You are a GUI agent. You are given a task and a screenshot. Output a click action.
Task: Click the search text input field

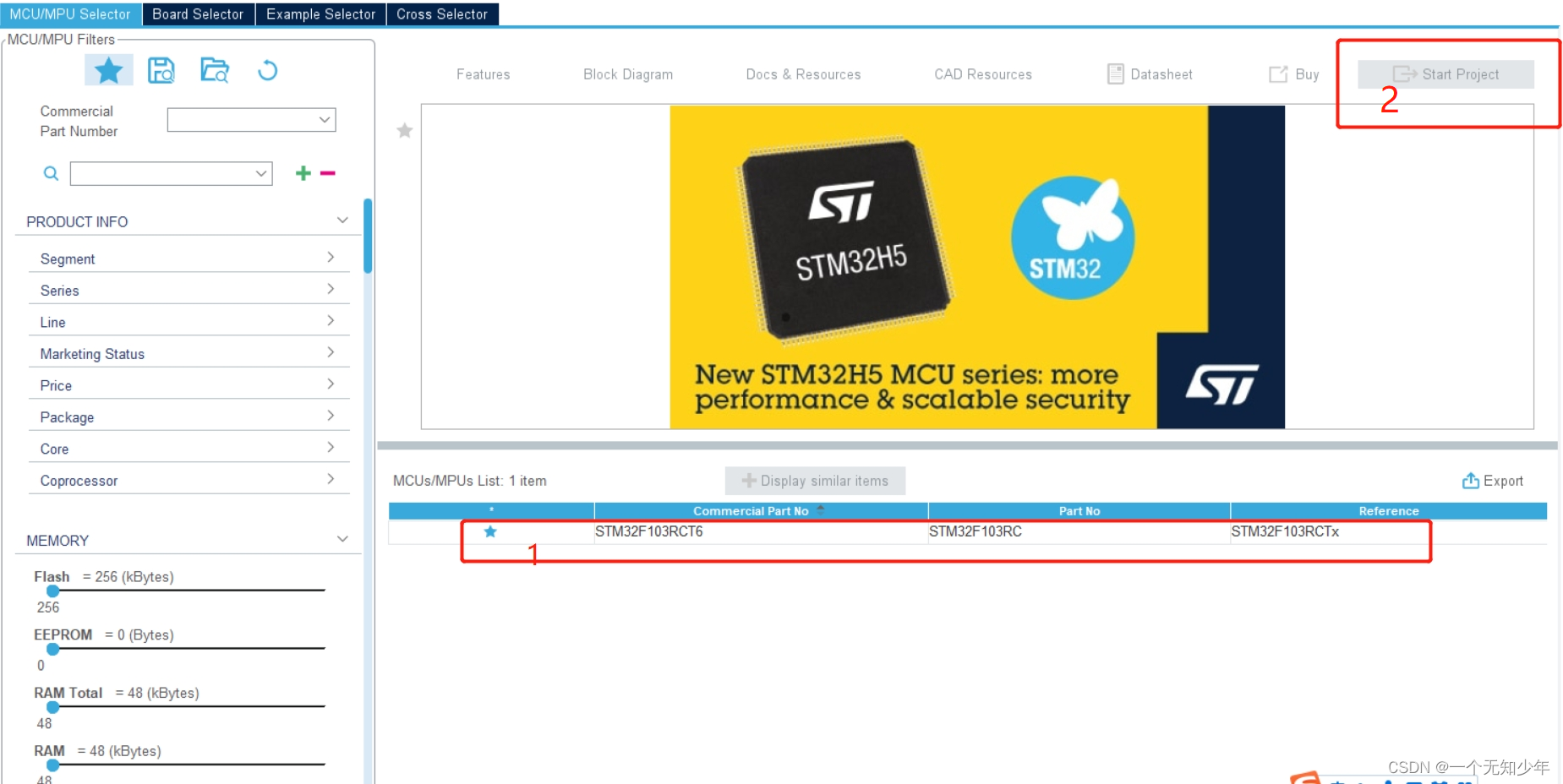pyautogui.click(x=161, y=174)
